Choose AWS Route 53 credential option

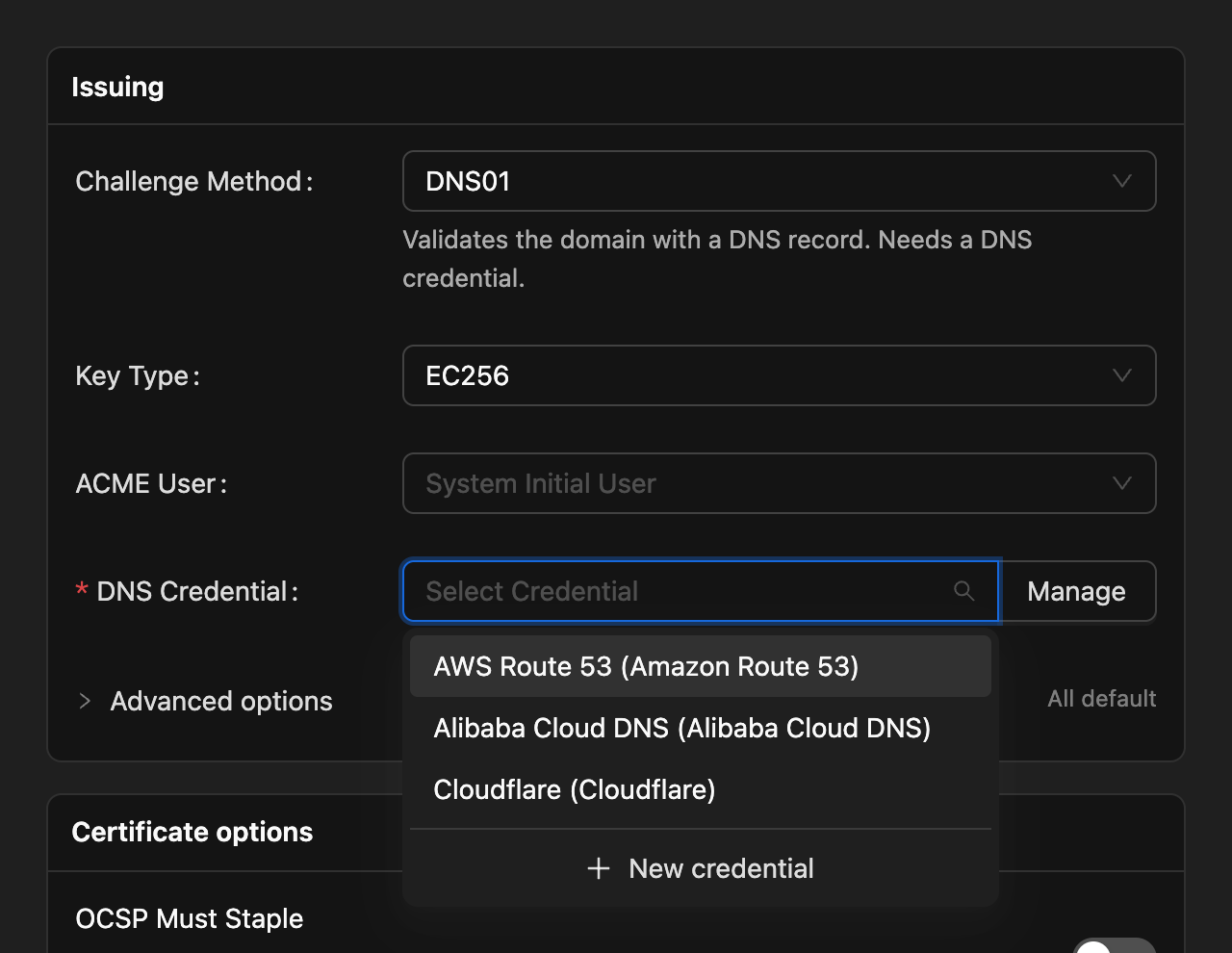[x=701, y=666]
